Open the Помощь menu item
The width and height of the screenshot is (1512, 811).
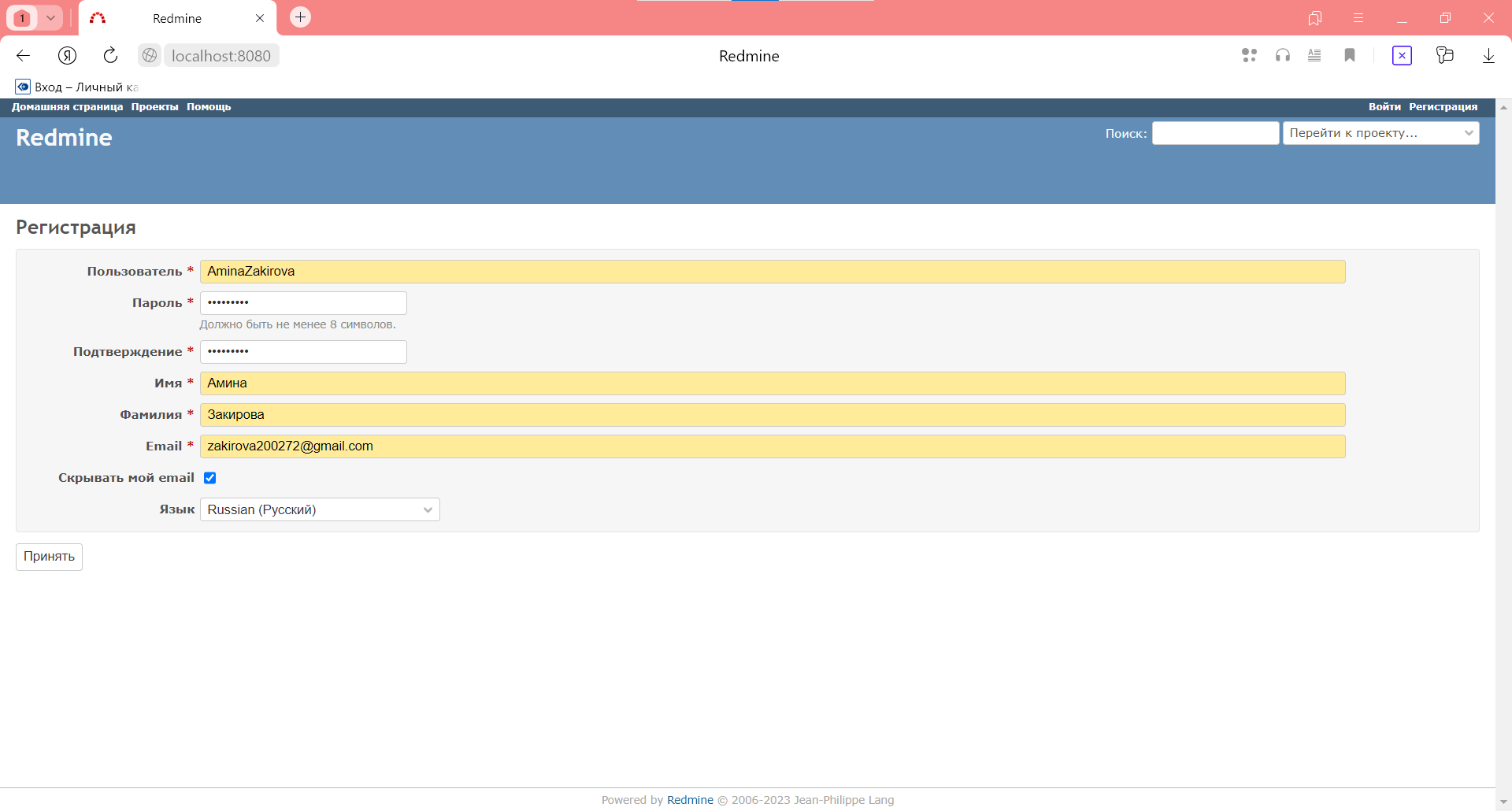click(x=209, y=107)
